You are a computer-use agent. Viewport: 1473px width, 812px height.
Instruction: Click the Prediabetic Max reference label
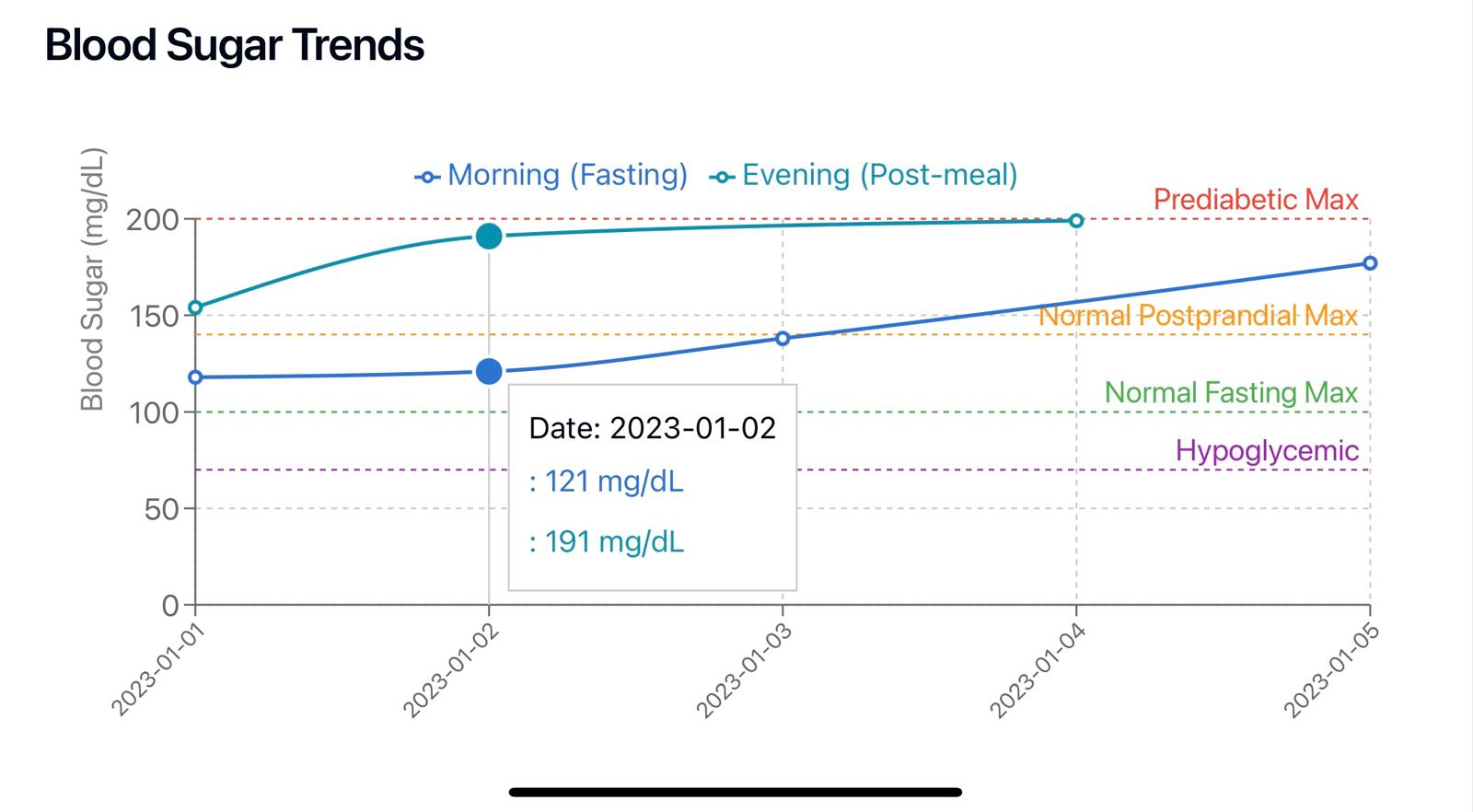1256,200
